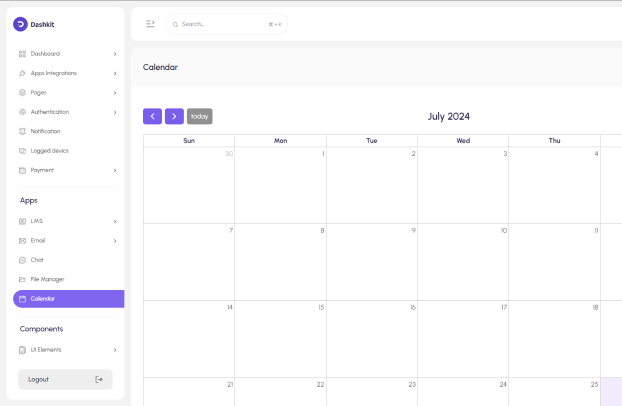Select the July 10 day cell
622x406 pixels.
pos(463,262)
